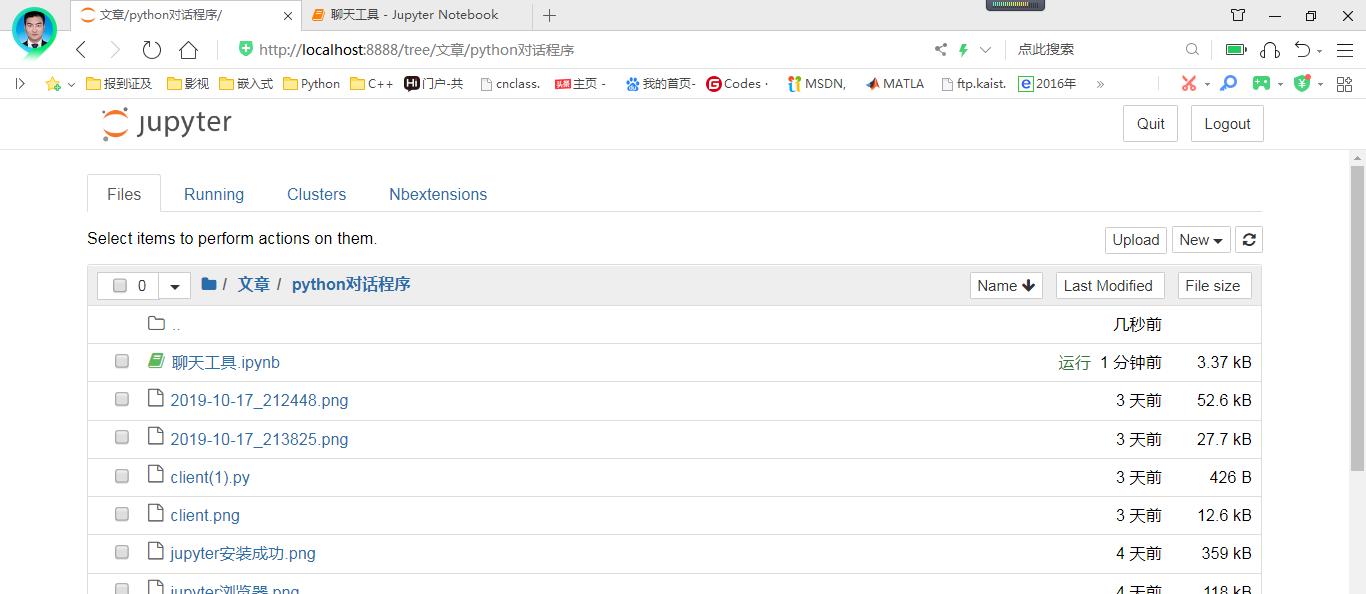Tick the checkbox for 聊天工具.ipynb
The height and width of the screenshot is (594, 1366).
pos(122,361)
